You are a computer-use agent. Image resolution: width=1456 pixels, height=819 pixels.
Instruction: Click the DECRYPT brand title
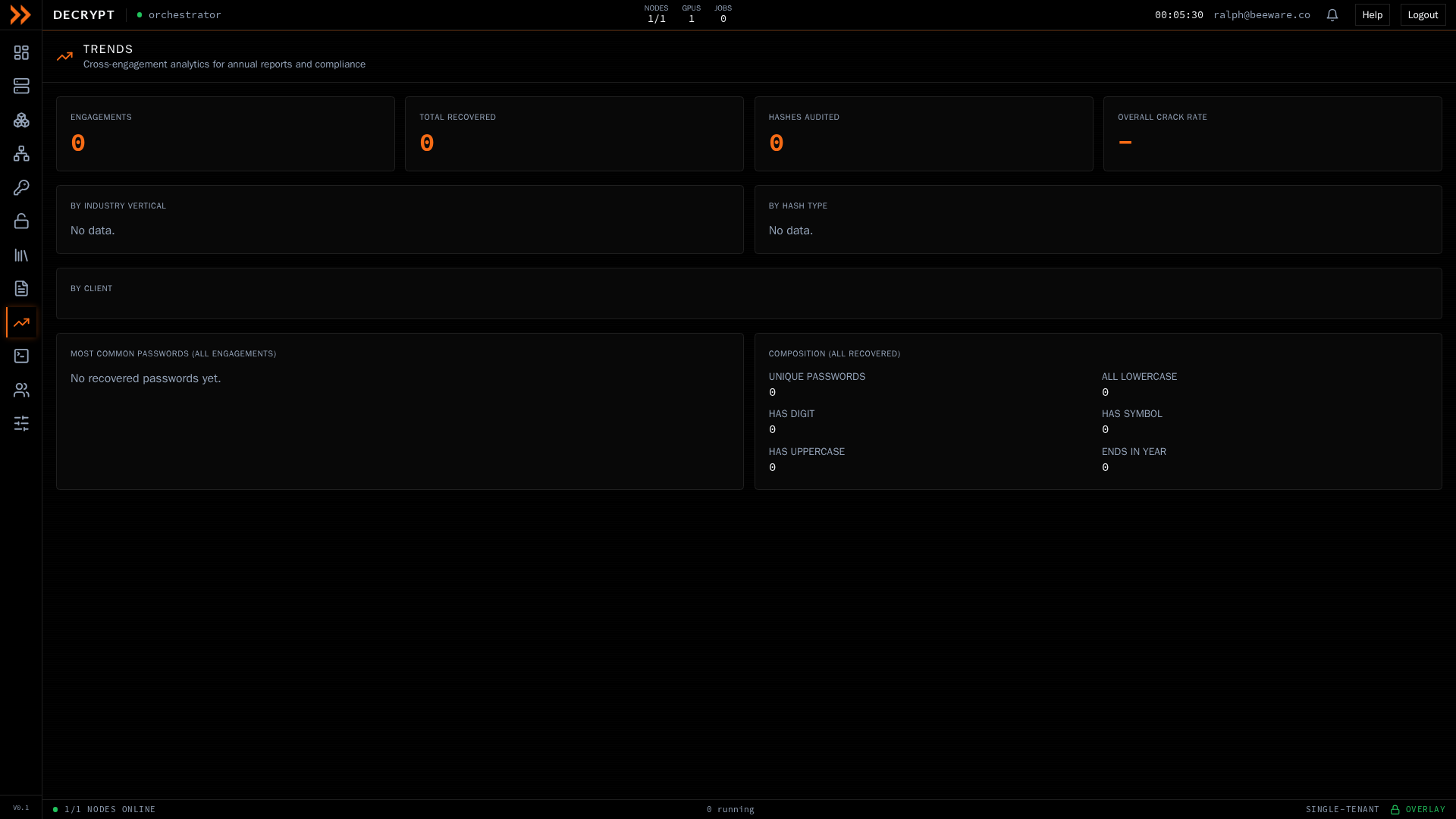click(84, 14)
